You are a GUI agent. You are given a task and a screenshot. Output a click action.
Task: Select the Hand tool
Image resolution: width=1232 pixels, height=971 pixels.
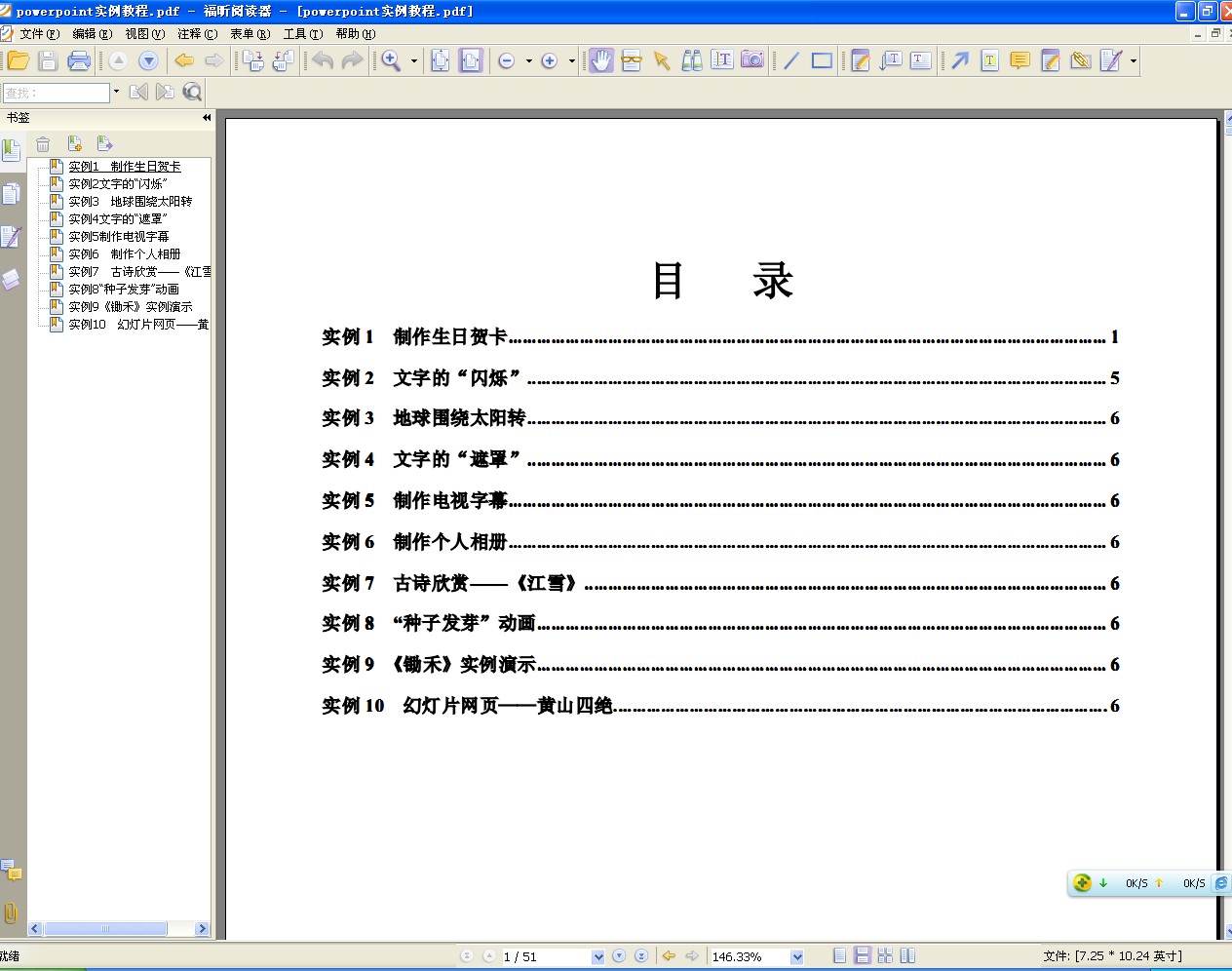[x=601, y=60]
